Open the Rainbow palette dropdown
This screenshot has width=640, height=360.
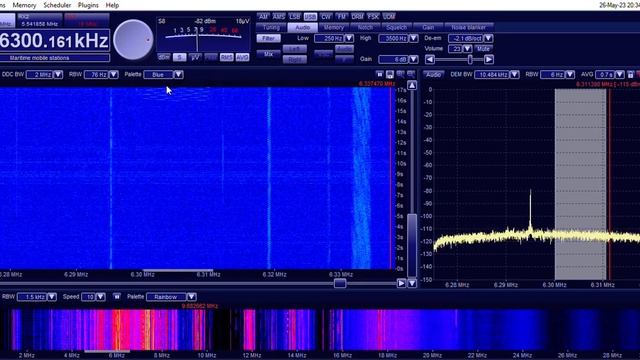191,297
